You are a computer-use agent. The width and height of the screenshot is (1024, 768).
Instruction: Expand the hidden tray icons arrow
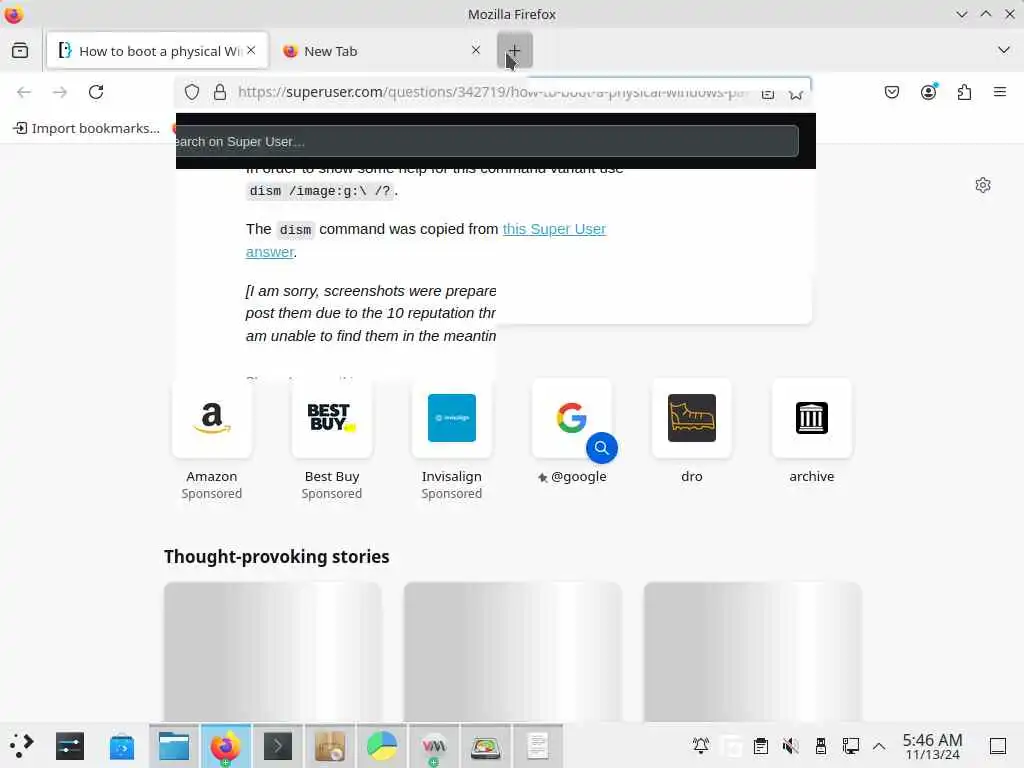[x=880, y=746]
